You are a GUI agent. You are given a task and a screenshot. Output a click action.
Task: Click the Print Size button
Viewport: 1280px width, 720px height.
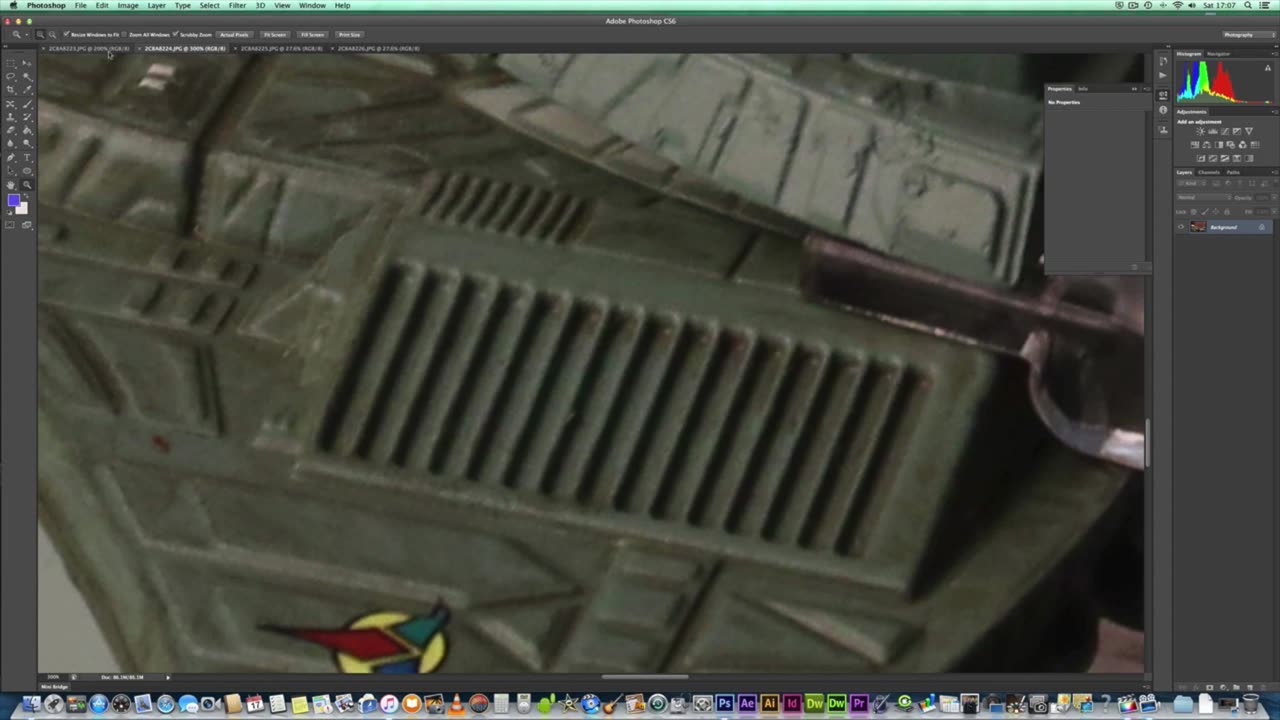point(349,34)
